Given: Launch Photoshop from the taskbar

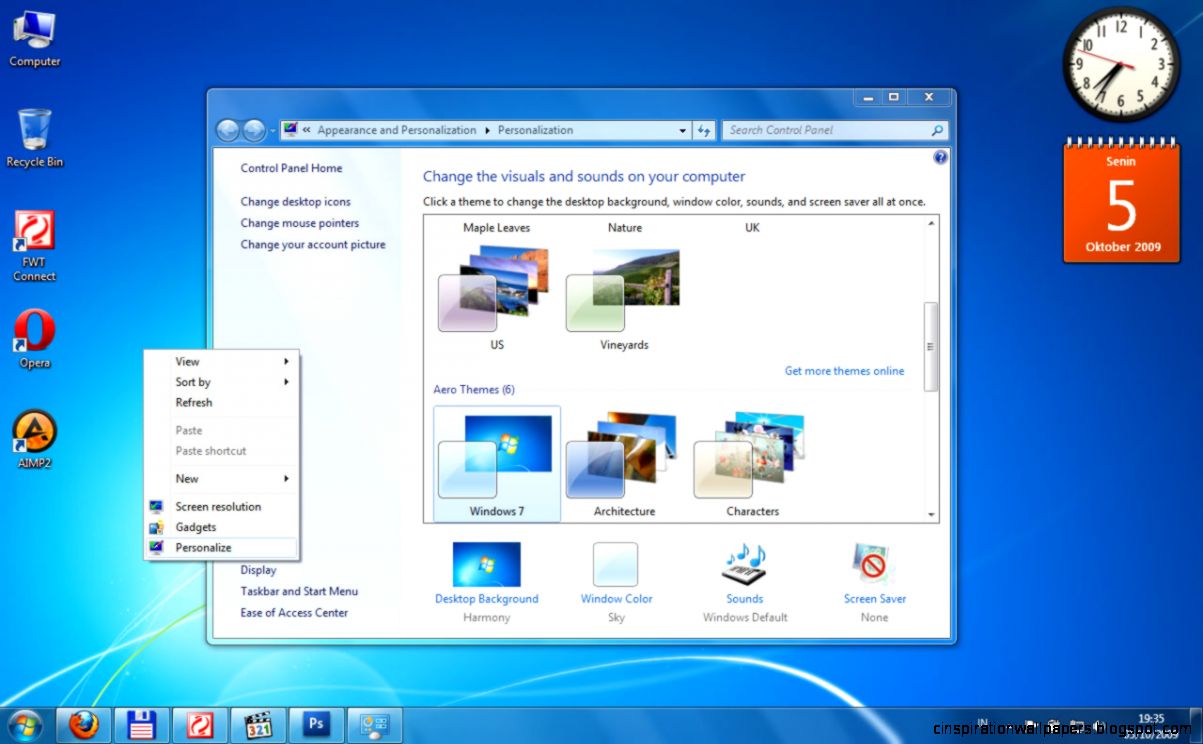Looking at the screenshot, I should point(316,725).
